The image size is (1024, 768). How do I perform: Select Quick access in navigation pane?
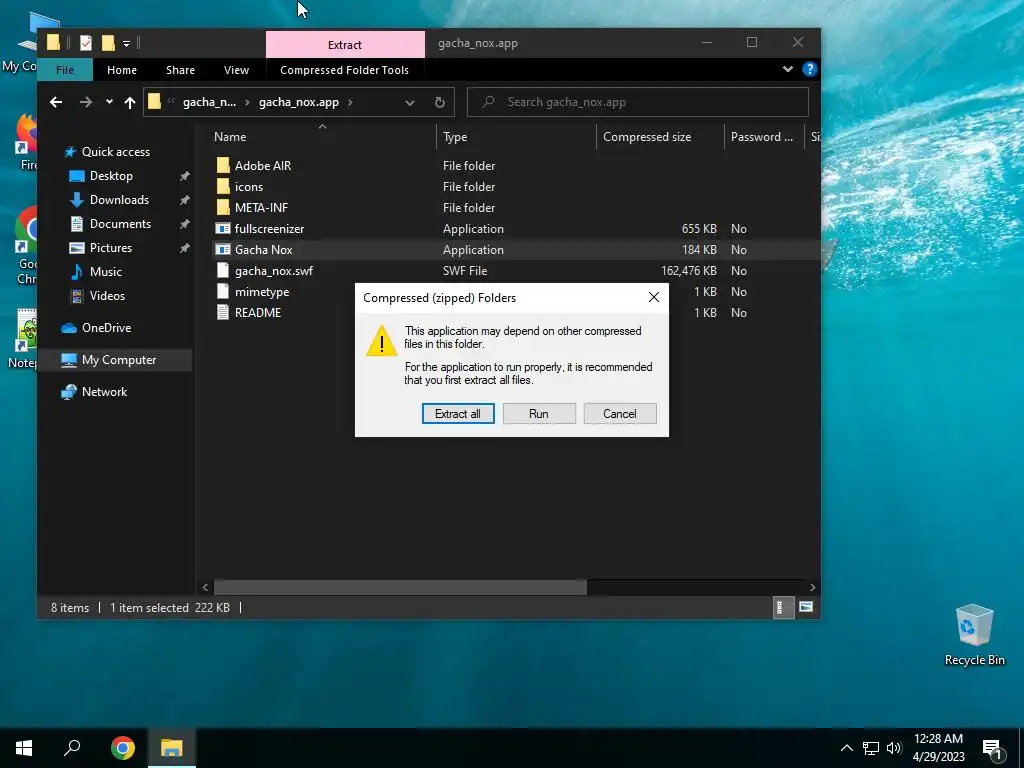click(116, 152)
